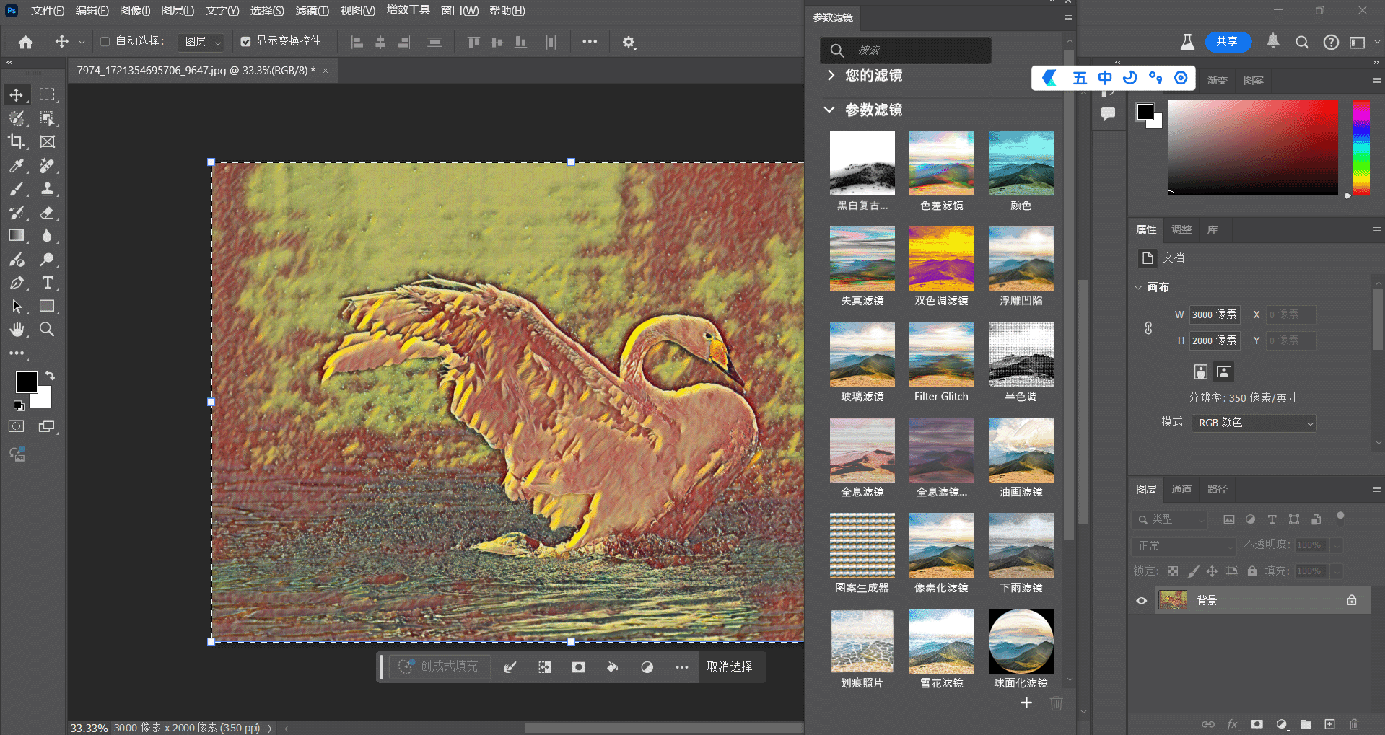Open the 类型 layer filter dropdown
1385x735 pixels.
tap(1171, 520)
